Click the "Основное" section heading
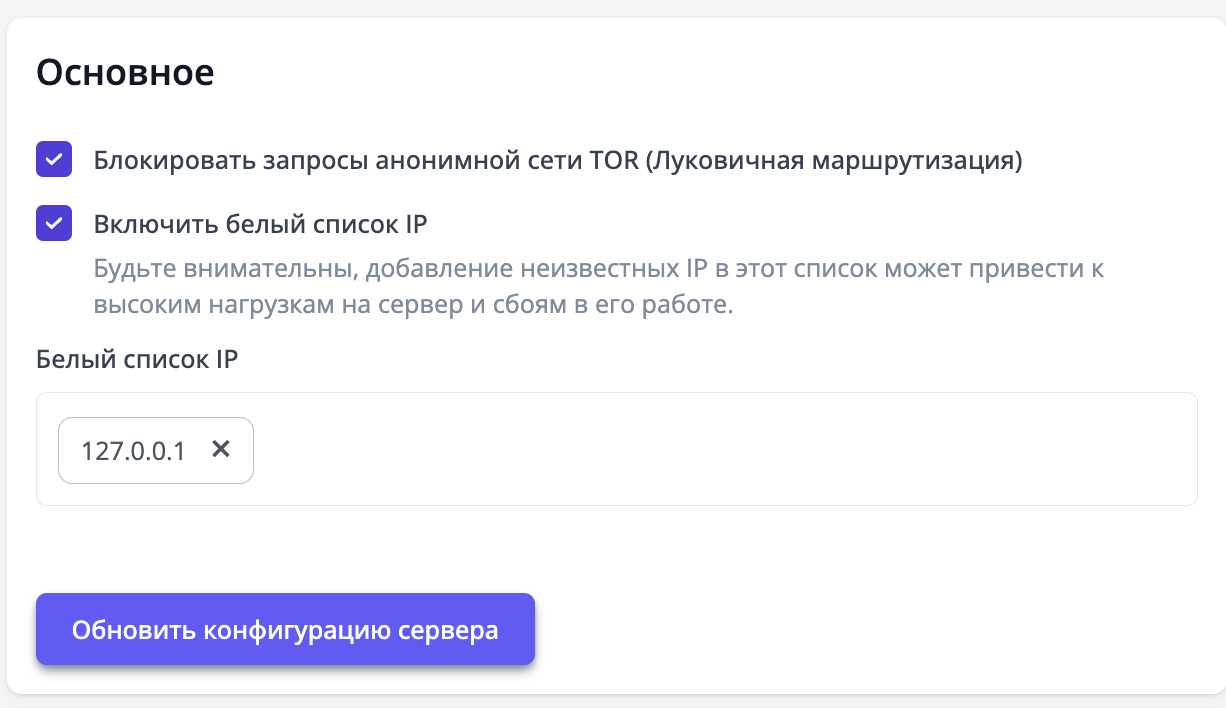Screen dimensions: 1226x708 [125, 73]
